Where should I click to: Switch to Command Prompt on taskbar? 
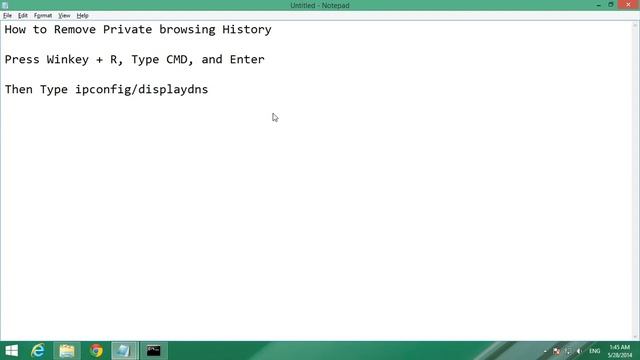click(x=153, y=351)
